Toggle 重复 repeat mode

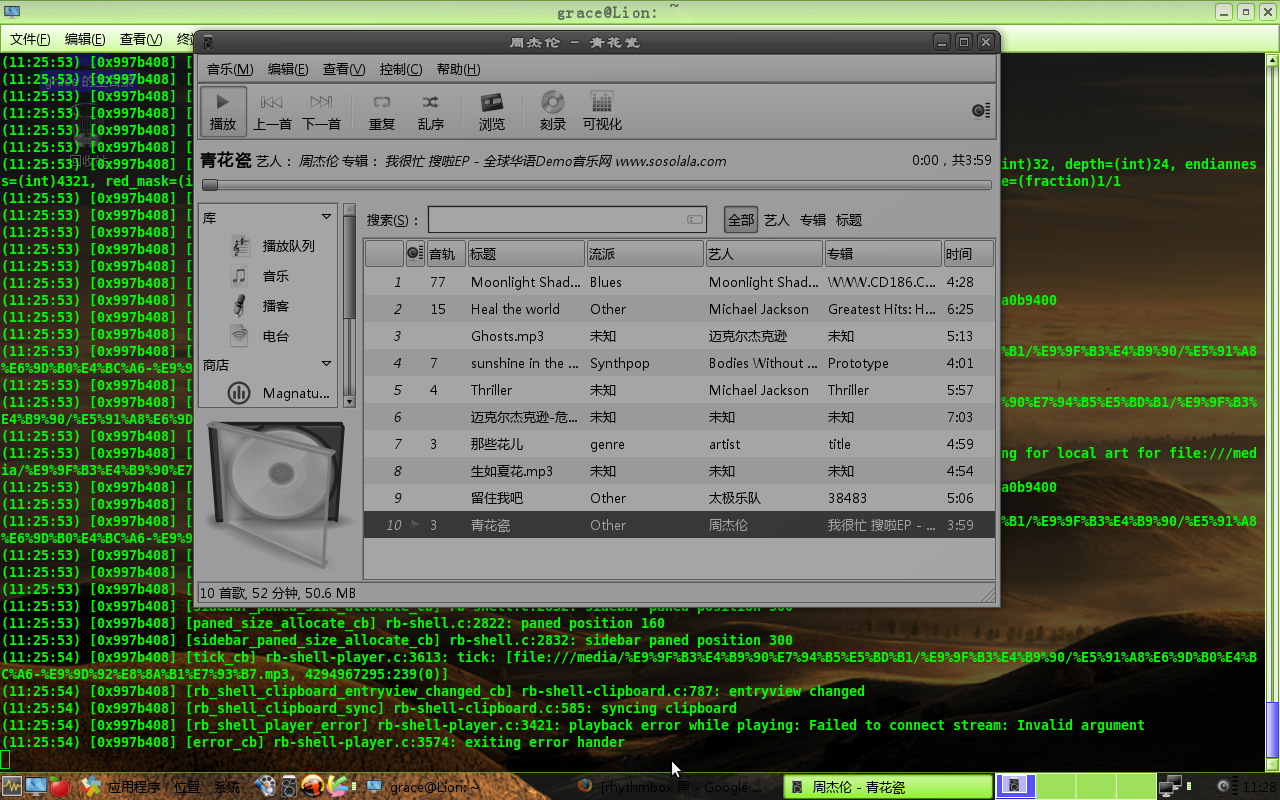382,111
